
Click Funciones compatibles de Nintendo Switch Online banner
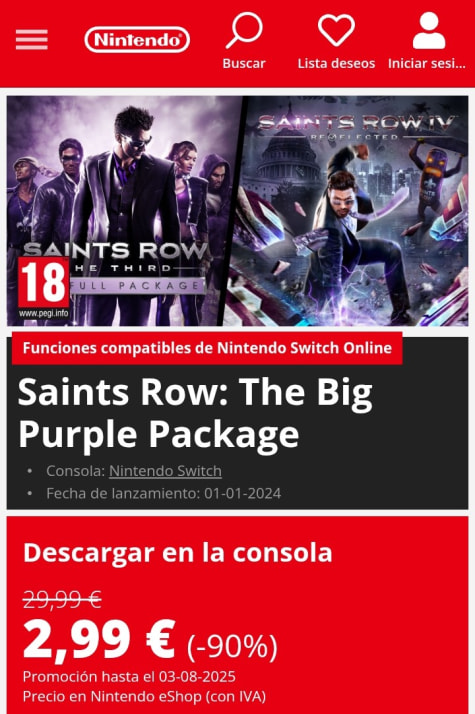point(207,348)
